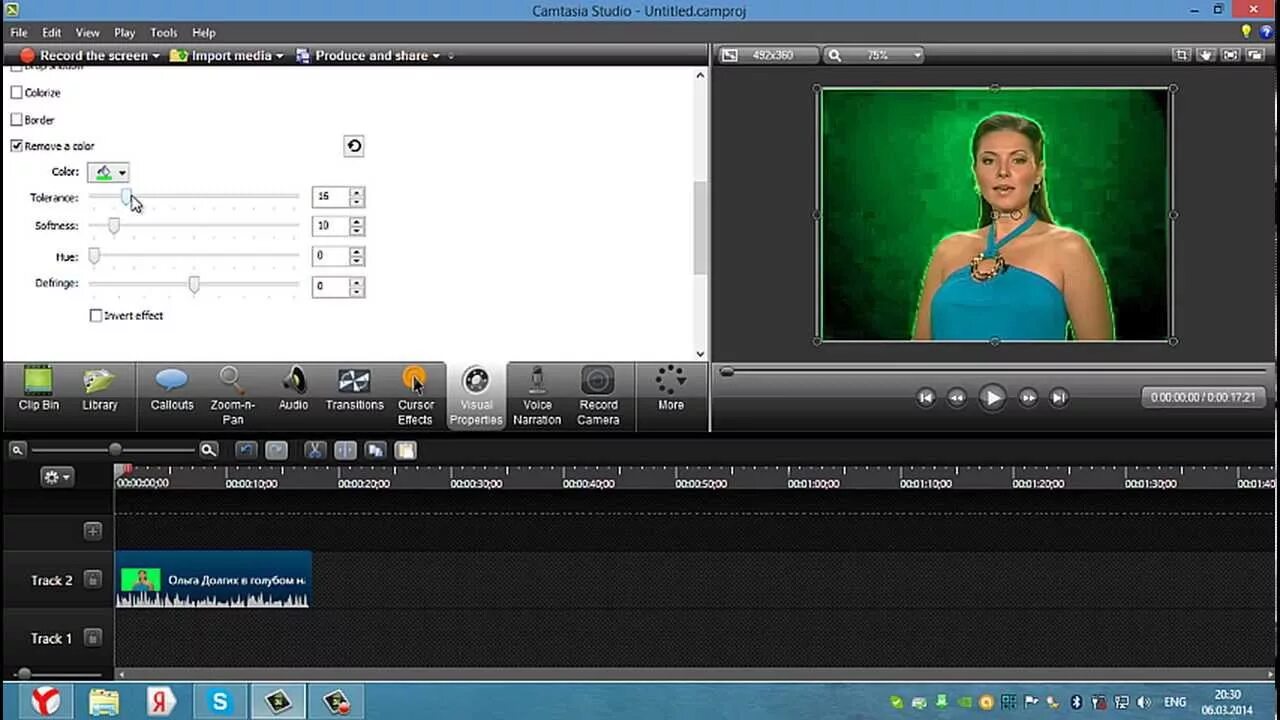Decrease Softness value with down arrow
The width and height of the screenshot is (1280, 720).
click(x=357, y=231)
